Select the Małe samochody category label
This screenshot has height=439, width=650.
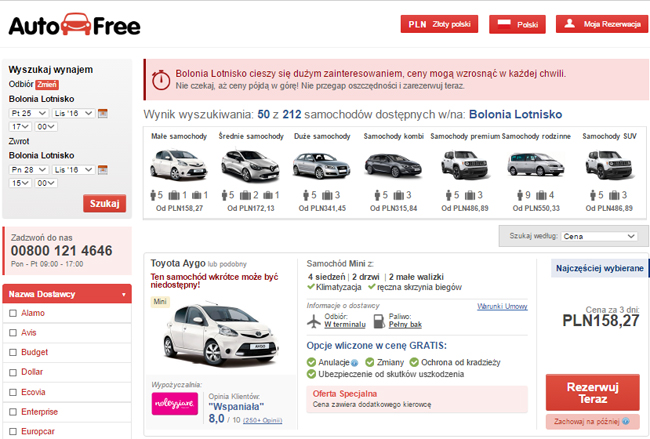click(x=179, y=136)
